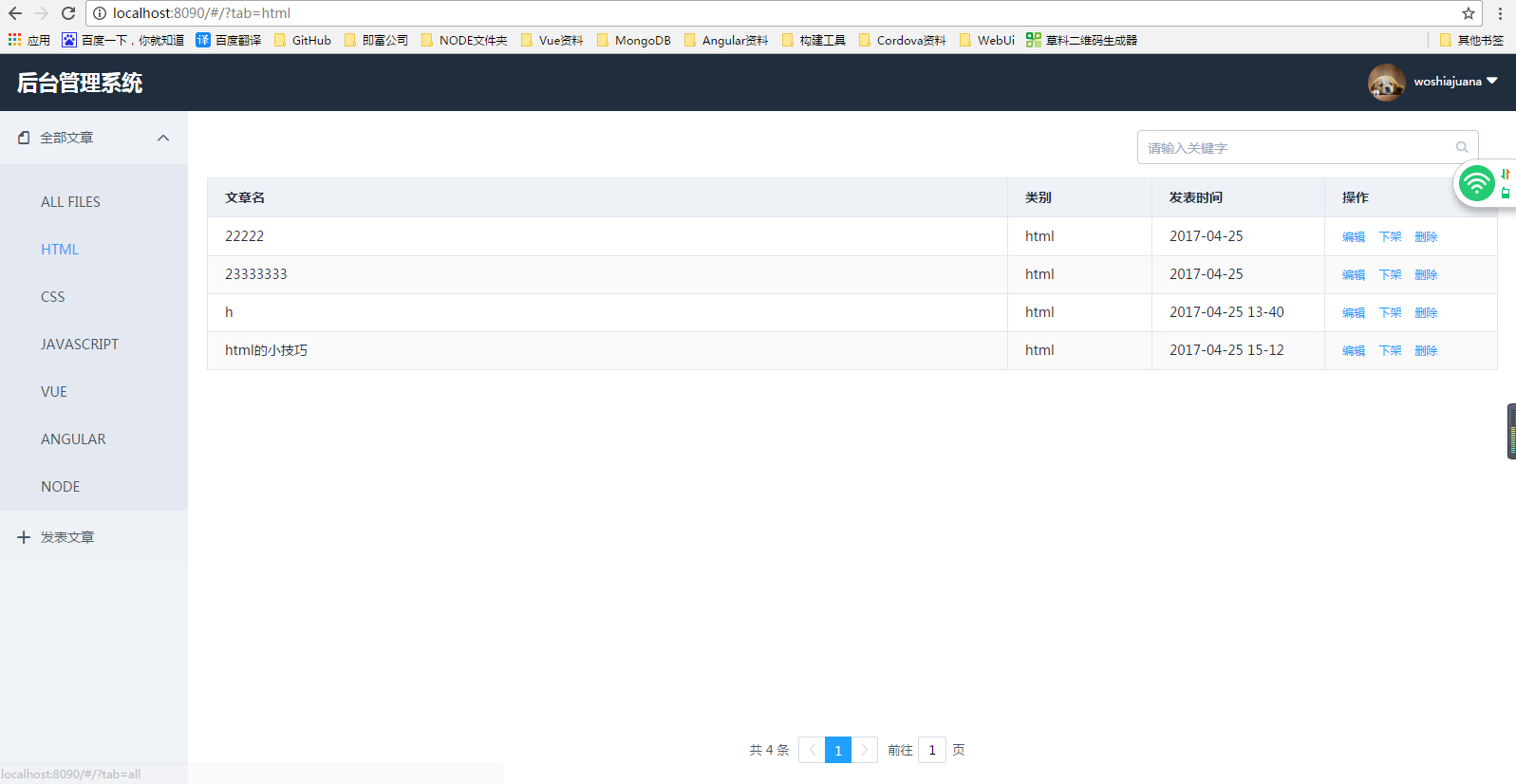Click 删除 for article h

pyautogui.click(x=1426, y=313)
